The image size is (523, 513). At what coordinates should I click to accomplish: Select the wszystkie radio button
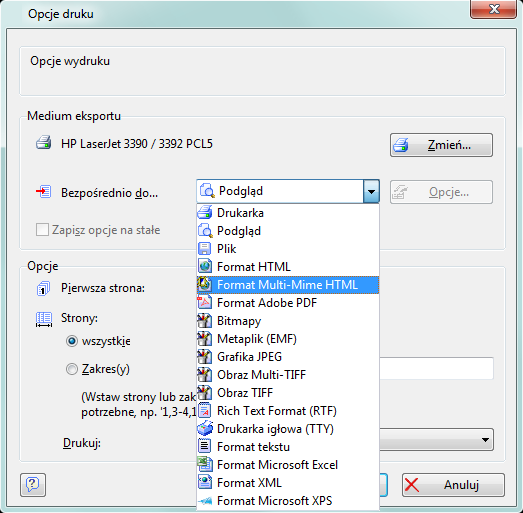pos(72,341)
